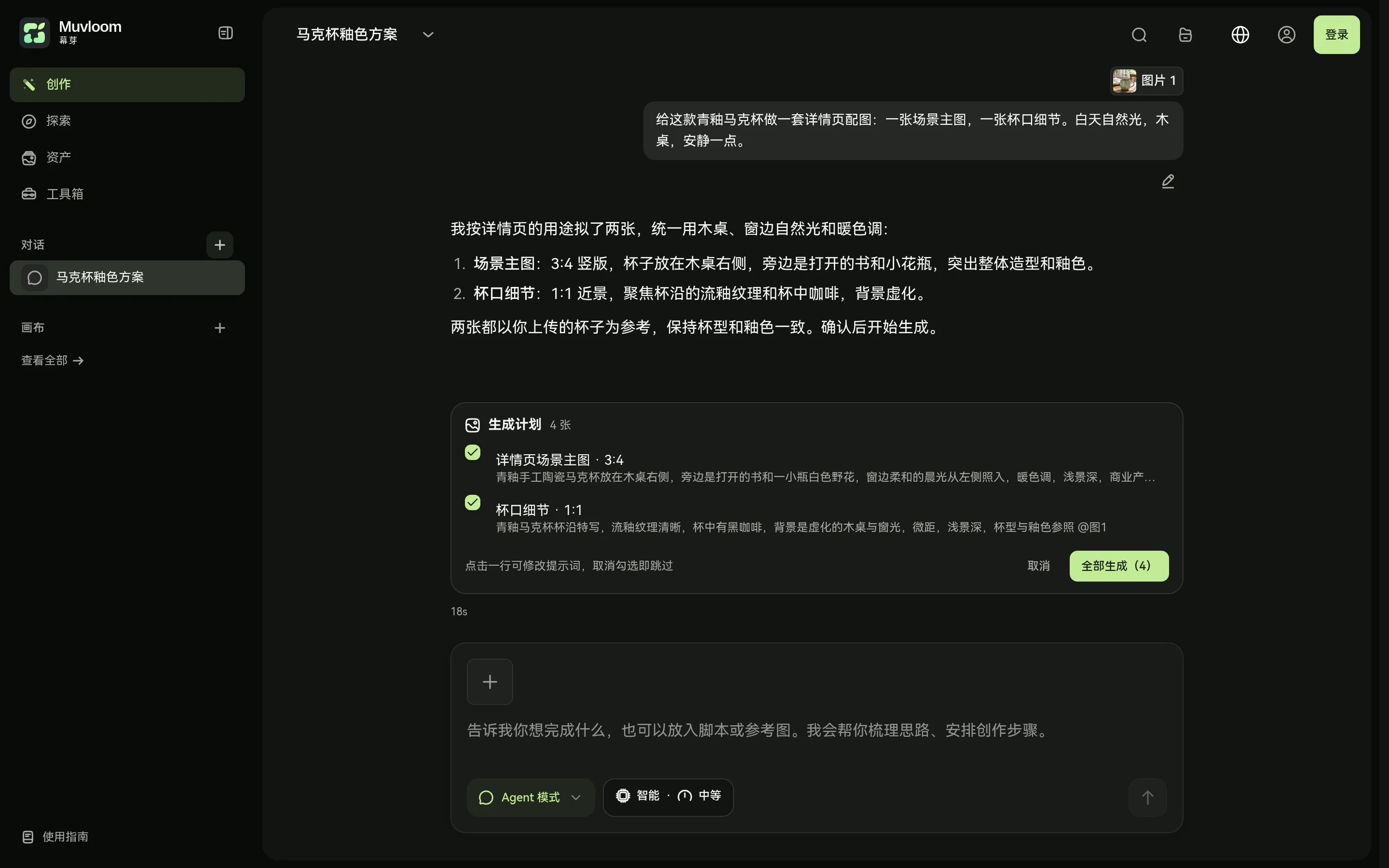Select the 马克杯釉色方案 conversation
Image resolution: width=1389 pixels, height=868 pixels.
tap(127, 278)
